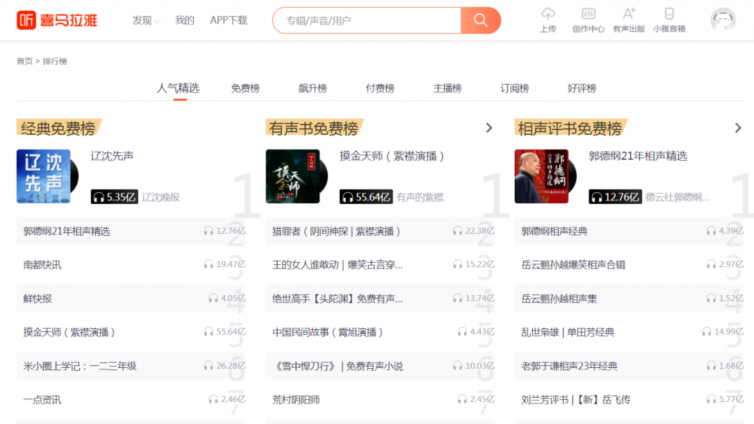Open 绝世高手【头陀渊】item
The height and width of the screenshot is (424, 754).
point(338,299)
